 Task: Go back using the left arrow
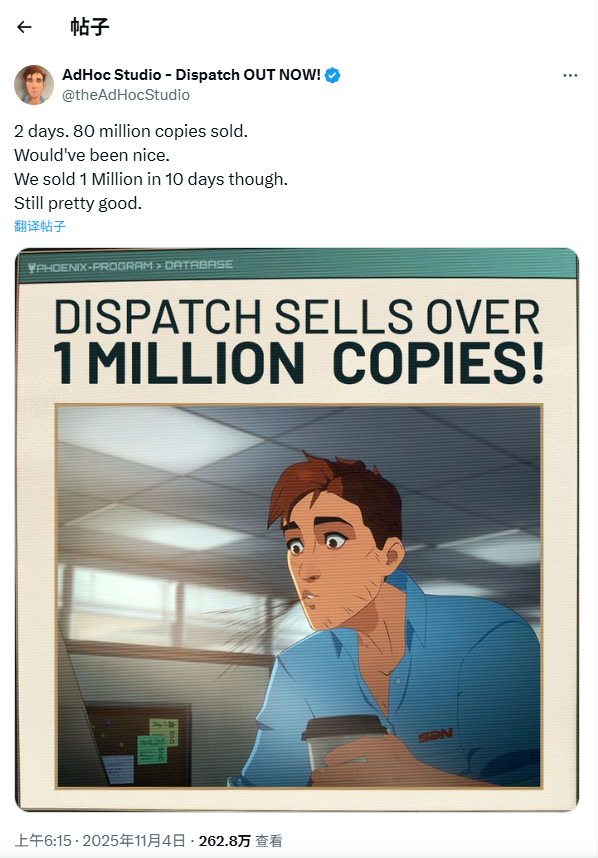[24, 27]
